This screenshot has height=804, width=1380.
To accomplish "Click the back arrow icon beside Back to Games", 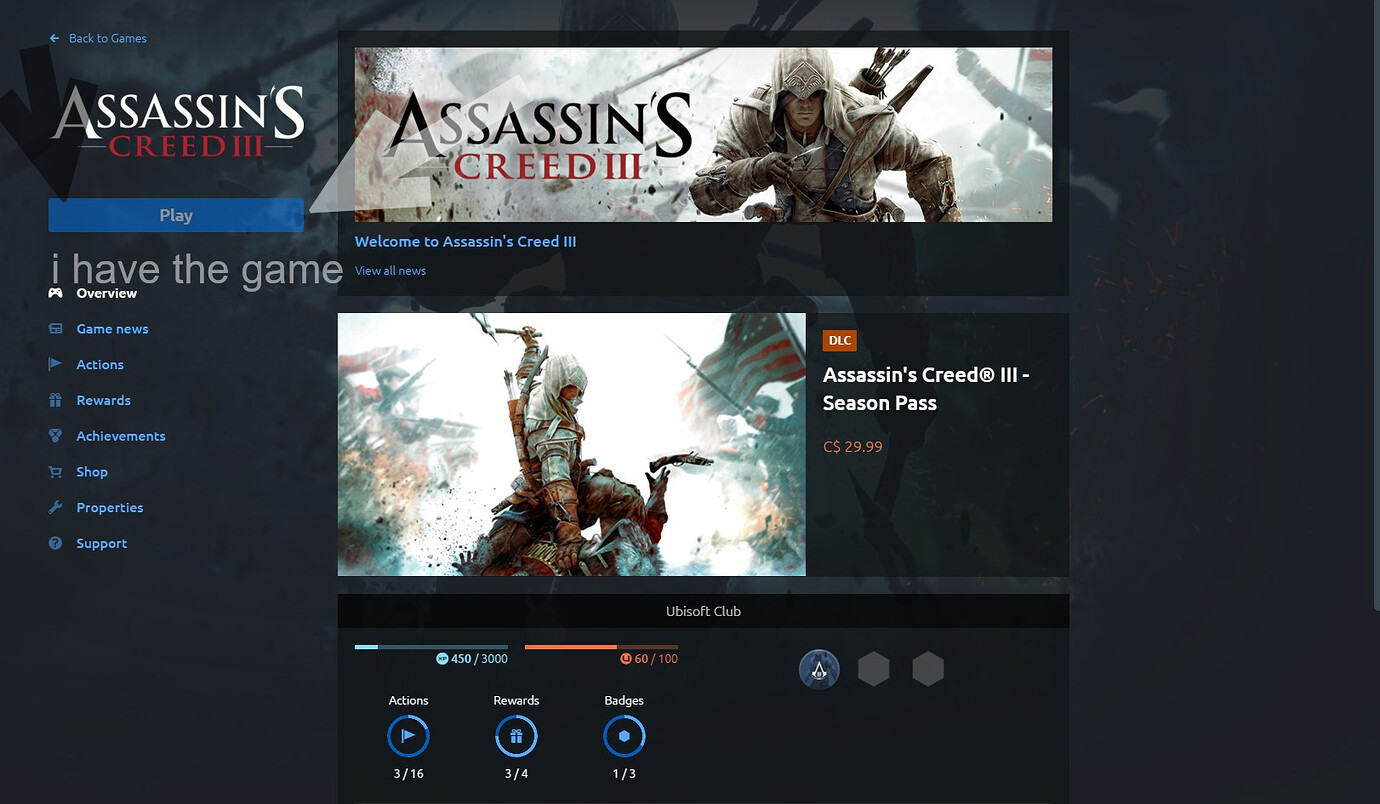I will 54,38.
